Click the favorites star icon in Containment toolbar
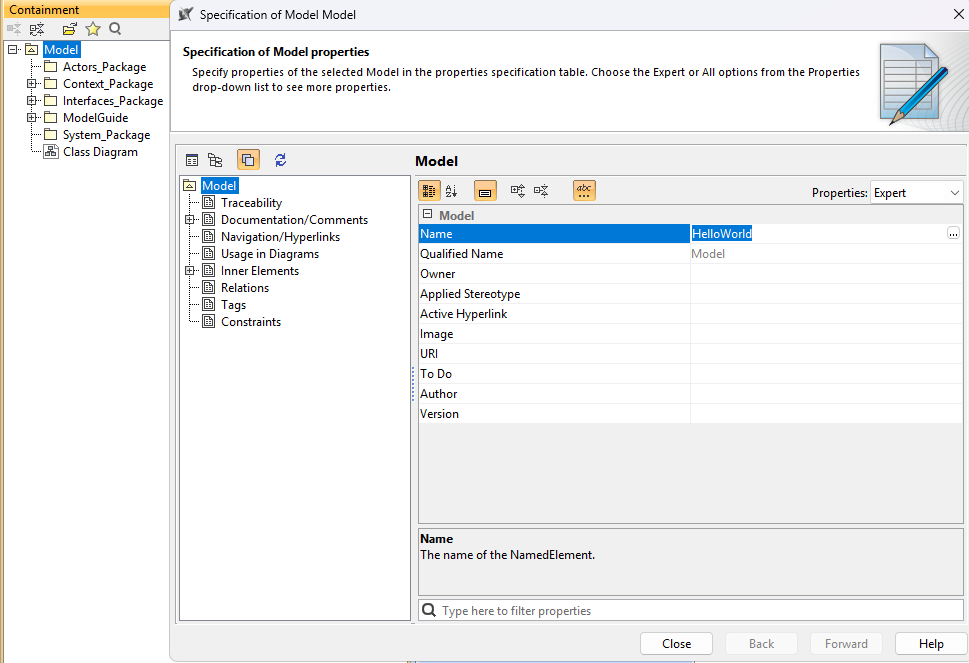 coord(93,28)
